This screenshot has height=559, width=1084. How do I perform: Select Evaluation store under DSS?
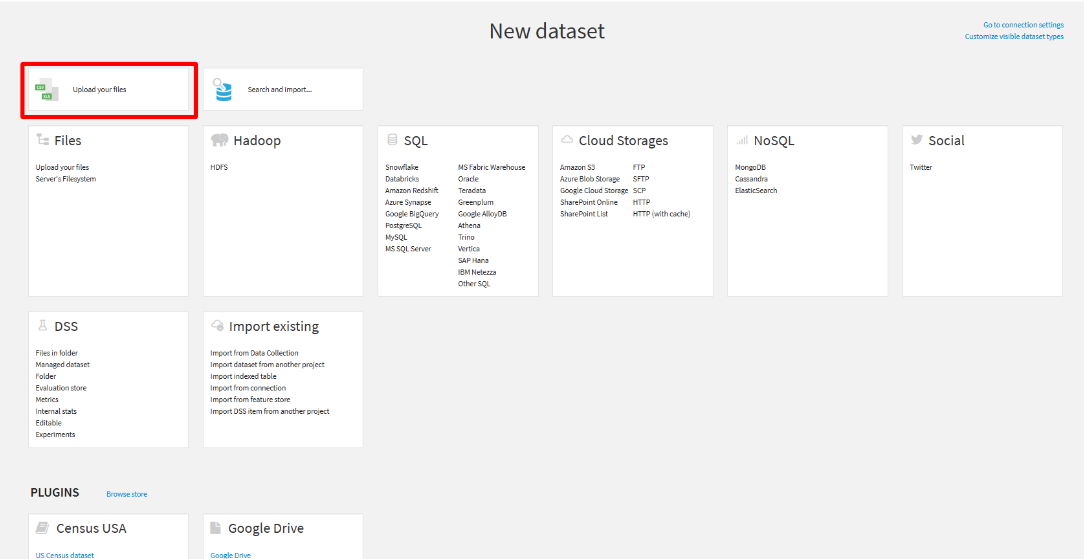(61, 388)
